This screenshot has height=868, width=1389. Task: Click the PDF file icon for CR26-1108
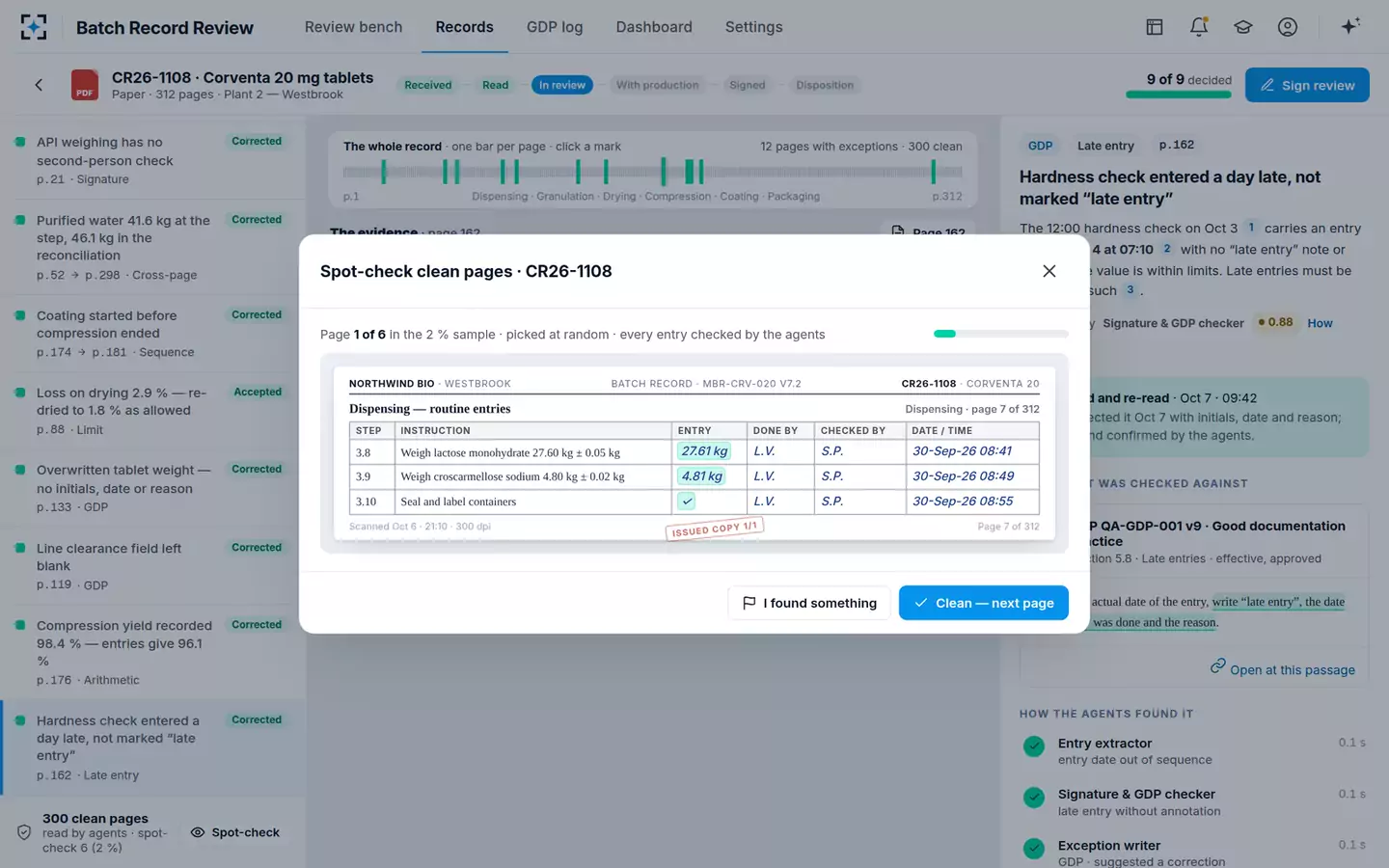(85, 85)
